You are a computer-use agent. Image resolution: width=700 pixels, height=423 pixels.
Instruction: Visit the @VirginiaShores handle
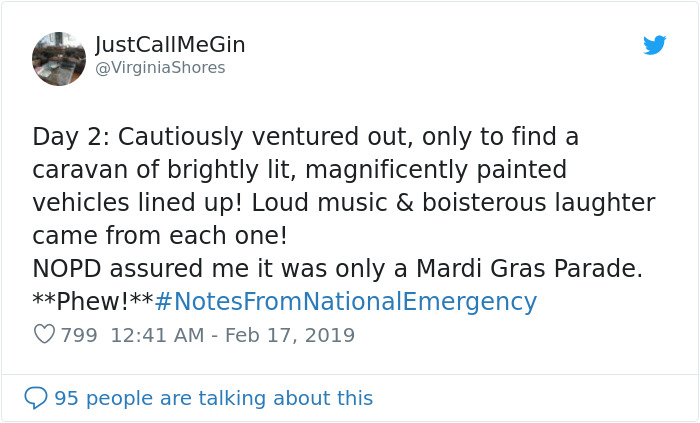[x=160, y=68]
